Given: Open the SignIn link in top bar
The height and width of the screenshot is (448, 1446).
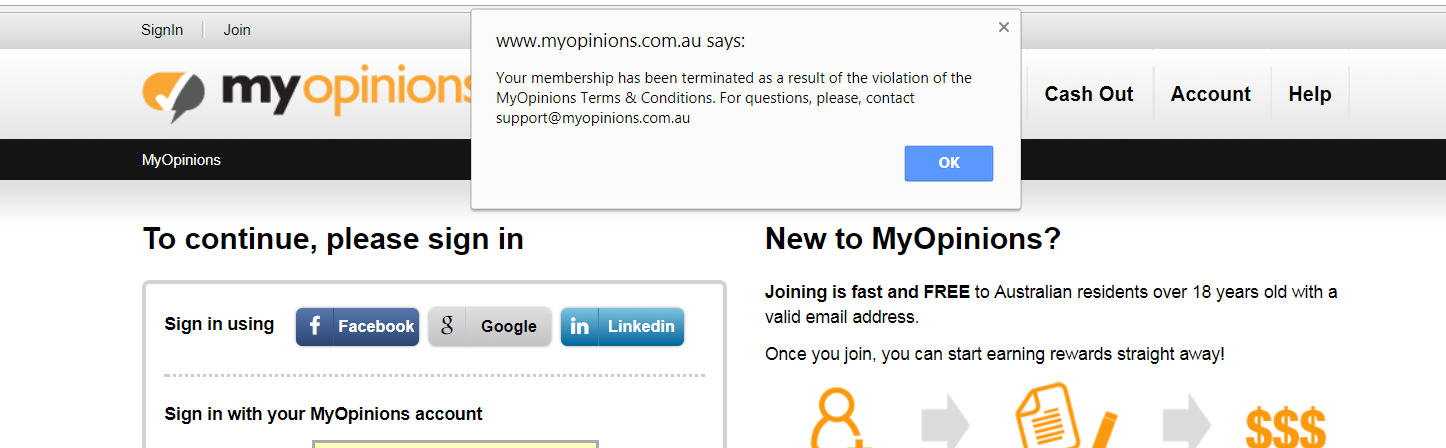Looking at the screenshot, I should point(162,30).
